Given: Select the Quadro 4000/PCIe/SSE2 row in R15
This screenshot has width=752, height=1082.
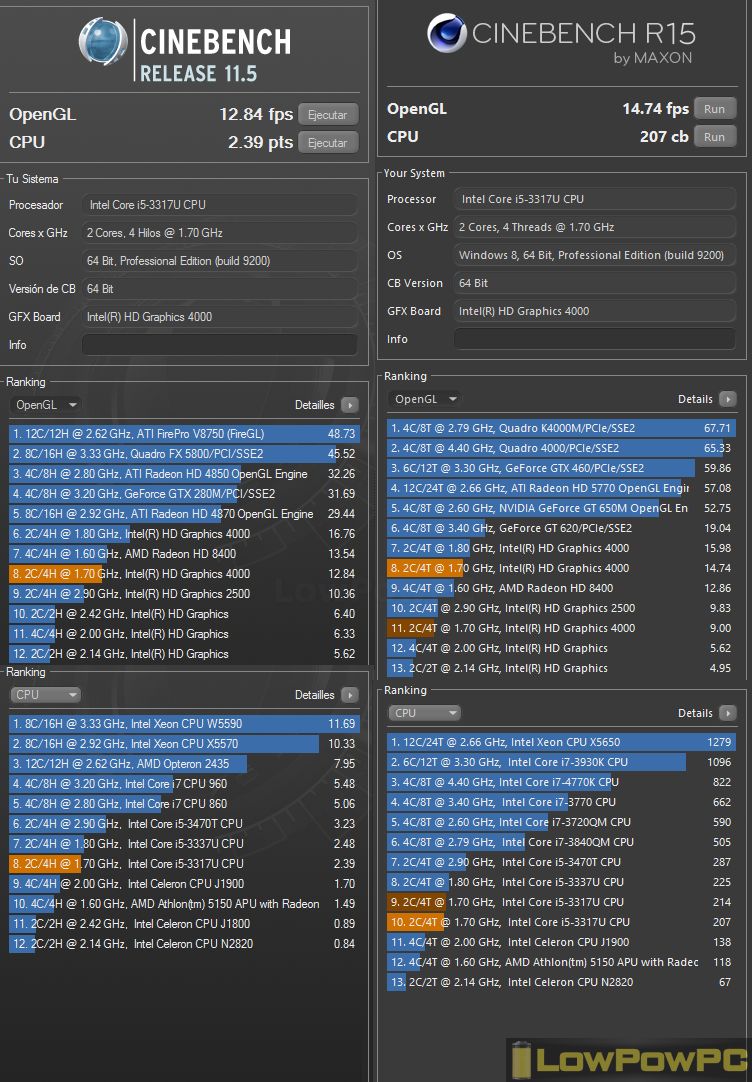Looking at the screenshot, I should point(562,449).
